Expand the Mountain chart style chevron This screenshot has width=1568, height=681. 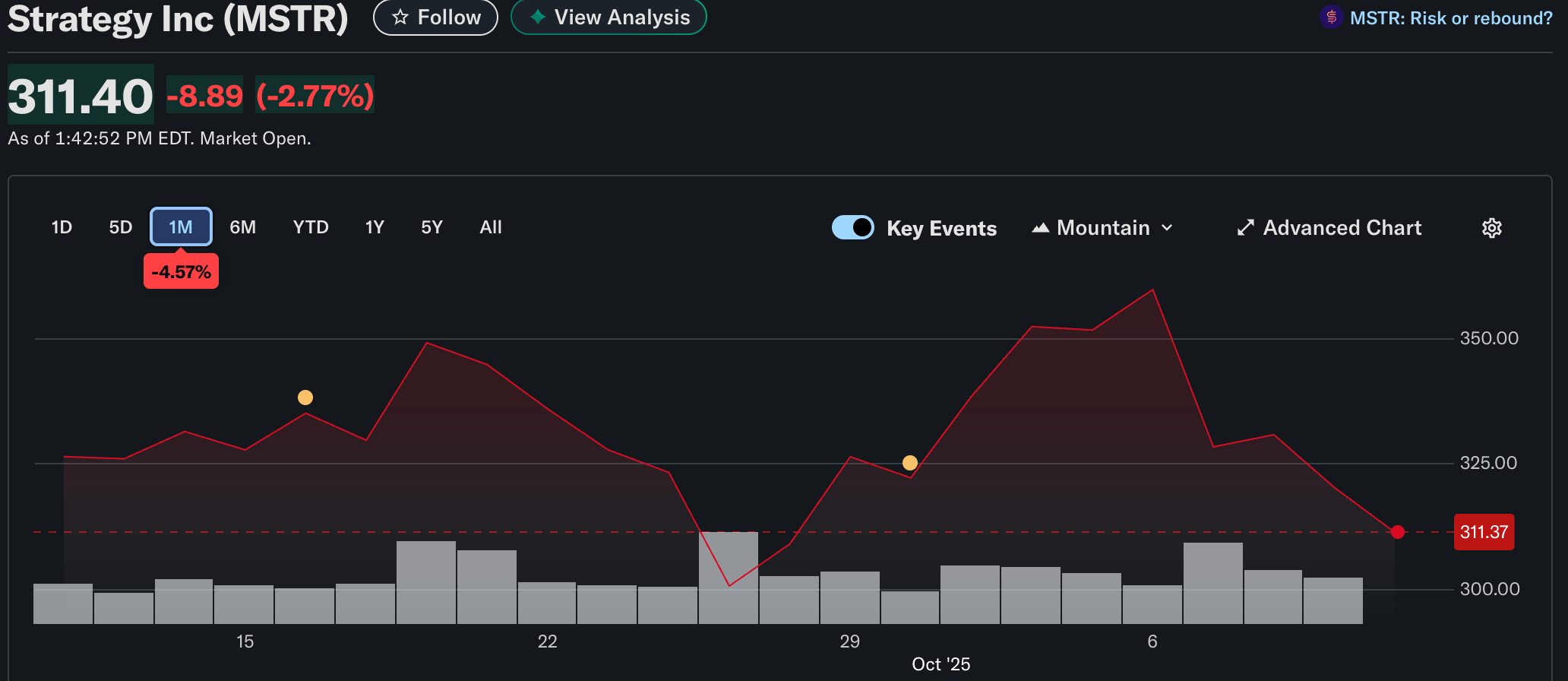coord(1167,228)
